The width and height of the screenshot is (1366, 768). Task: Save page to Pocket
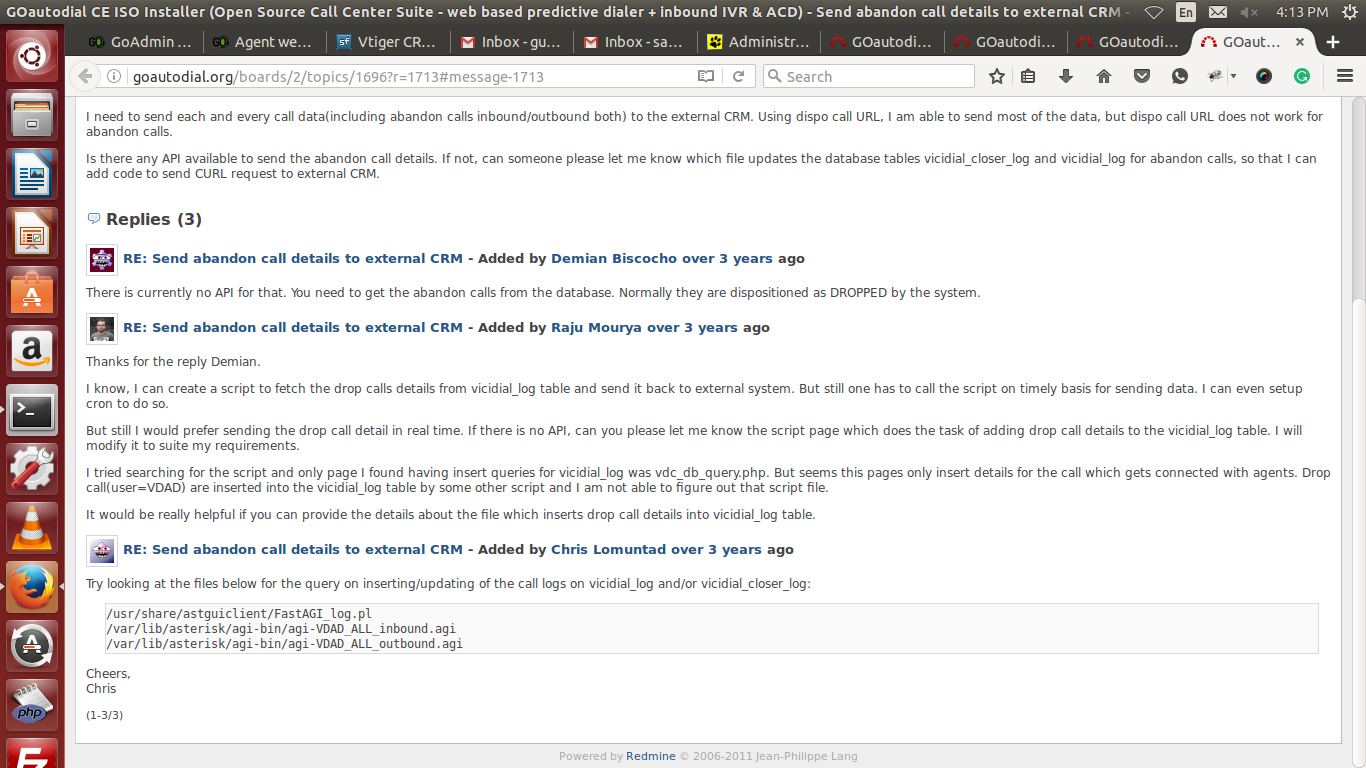[x=1142, y=76]
